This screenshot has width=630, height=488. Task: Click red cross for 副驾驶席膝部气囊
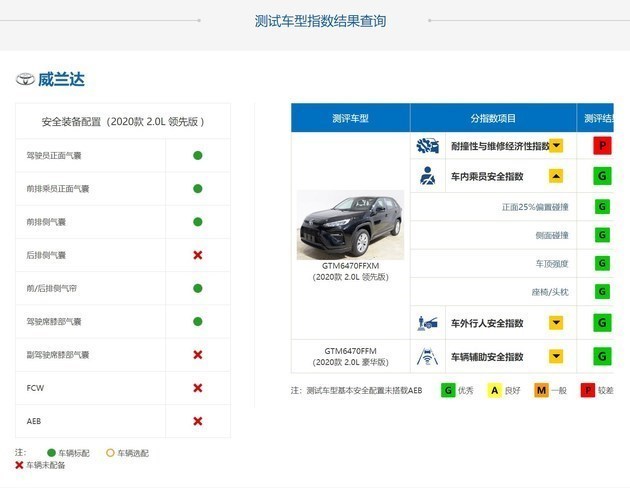click(198, 355)
